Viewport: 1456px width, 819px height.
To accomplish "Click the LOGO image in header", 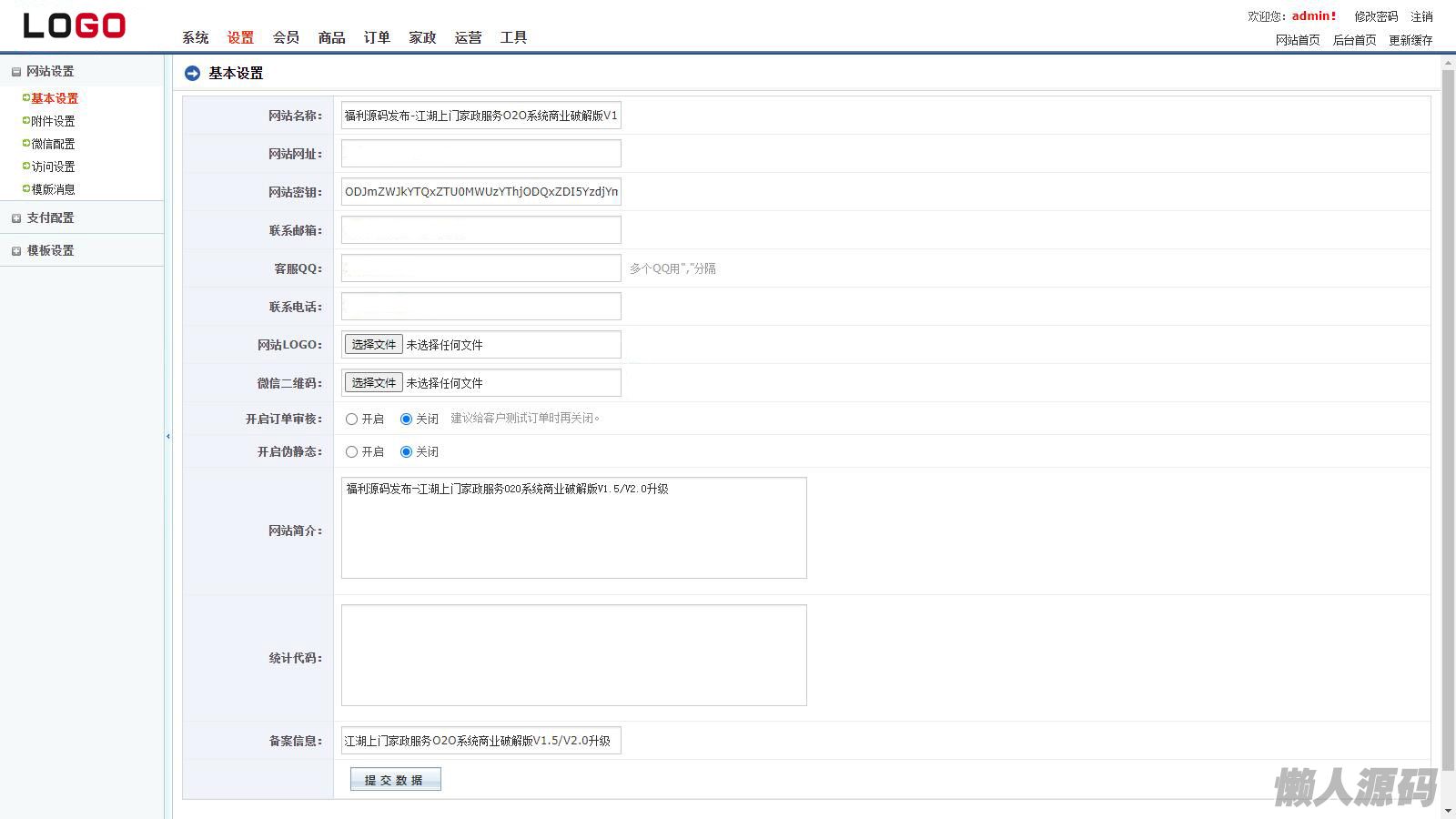I will (x=75, y=25).
